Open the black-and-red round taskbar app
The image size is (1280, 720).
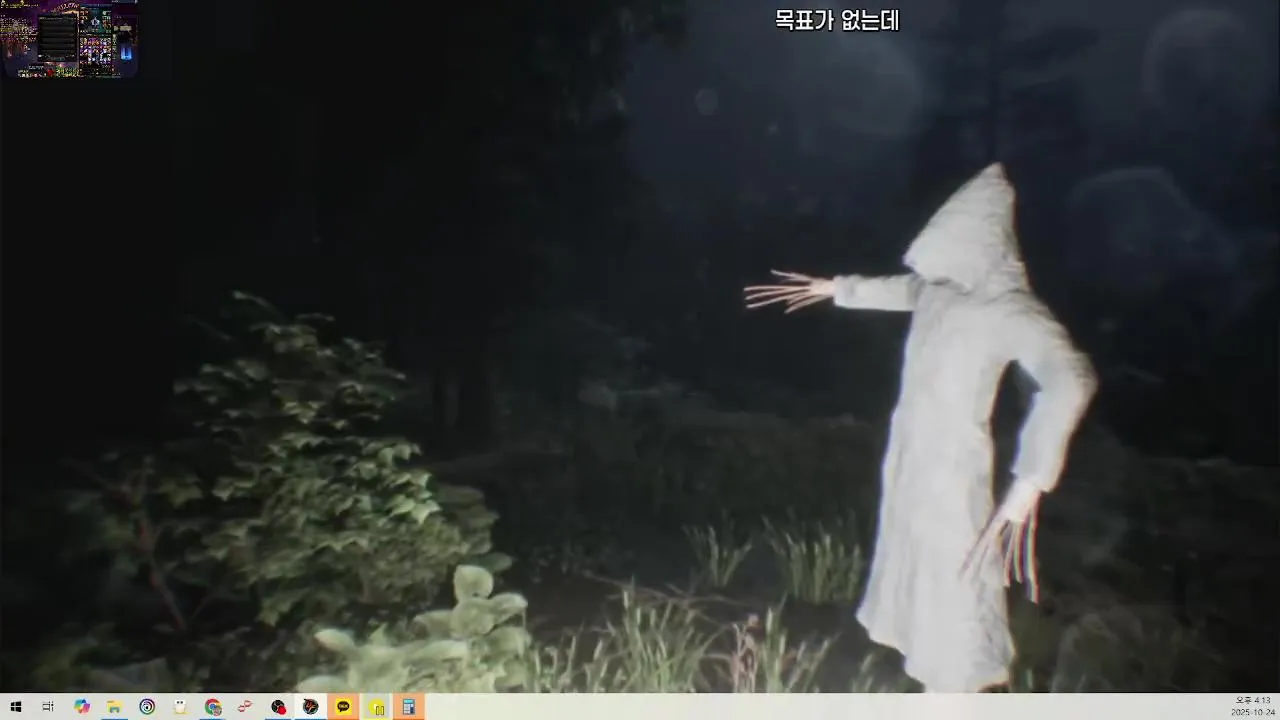(278, 707)
